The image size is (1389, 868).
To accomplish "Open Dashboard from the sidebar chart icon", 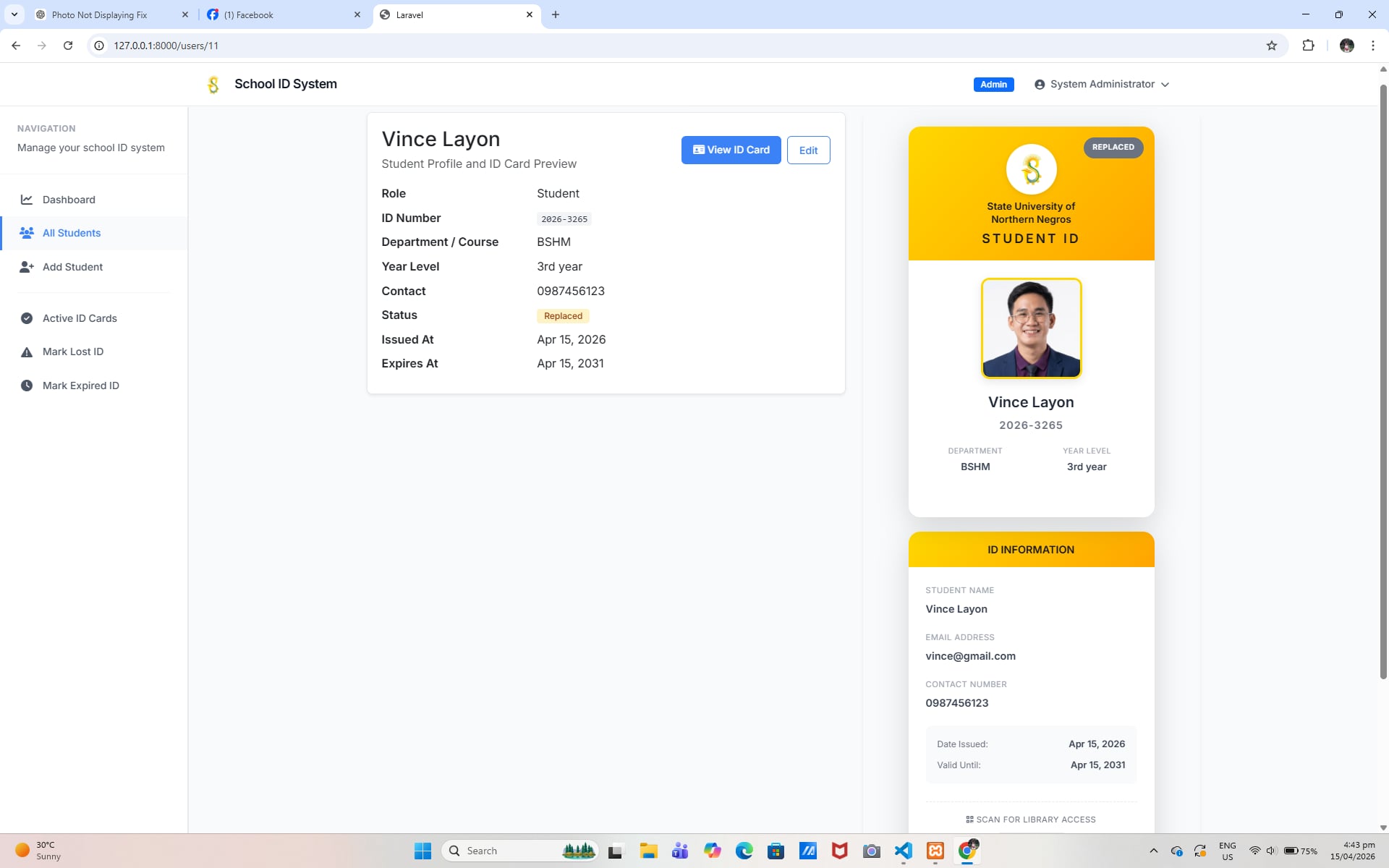I will tap(27, 200).
